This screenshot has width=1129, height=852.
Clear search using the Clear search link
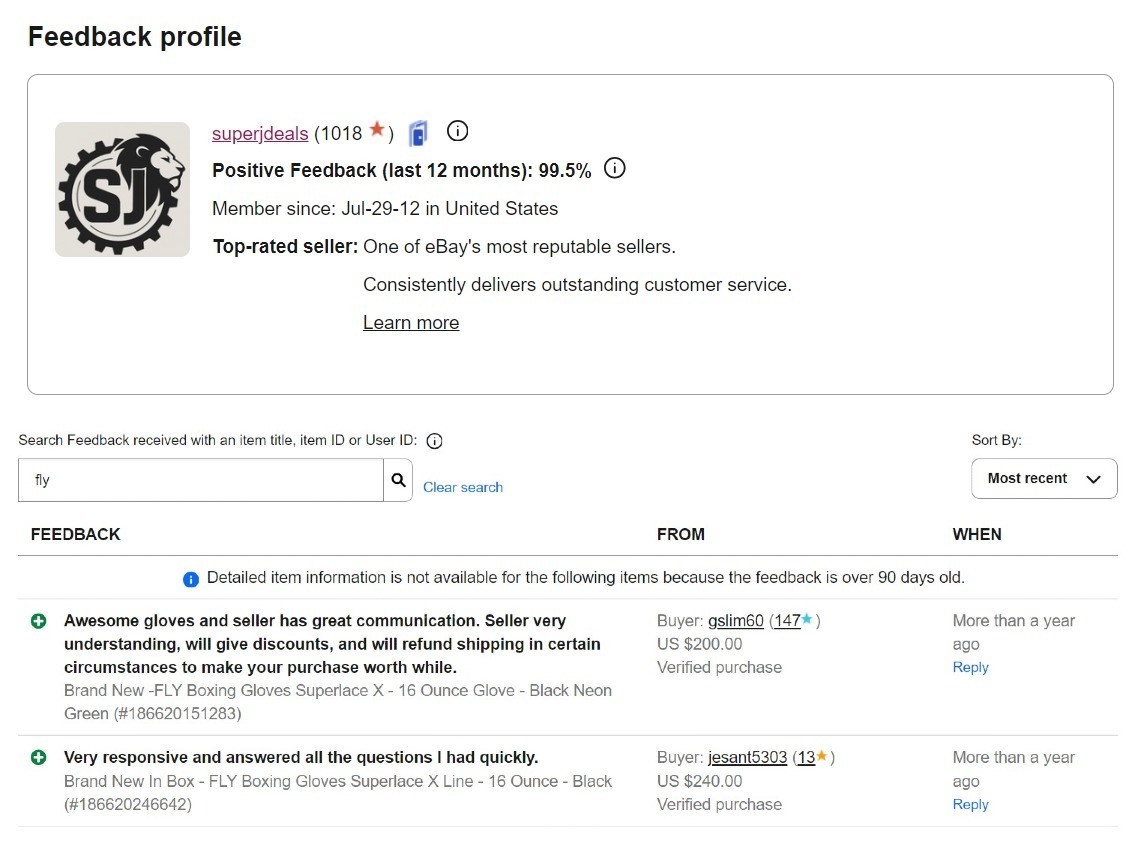pyautogui.click(x=463, y=488)
